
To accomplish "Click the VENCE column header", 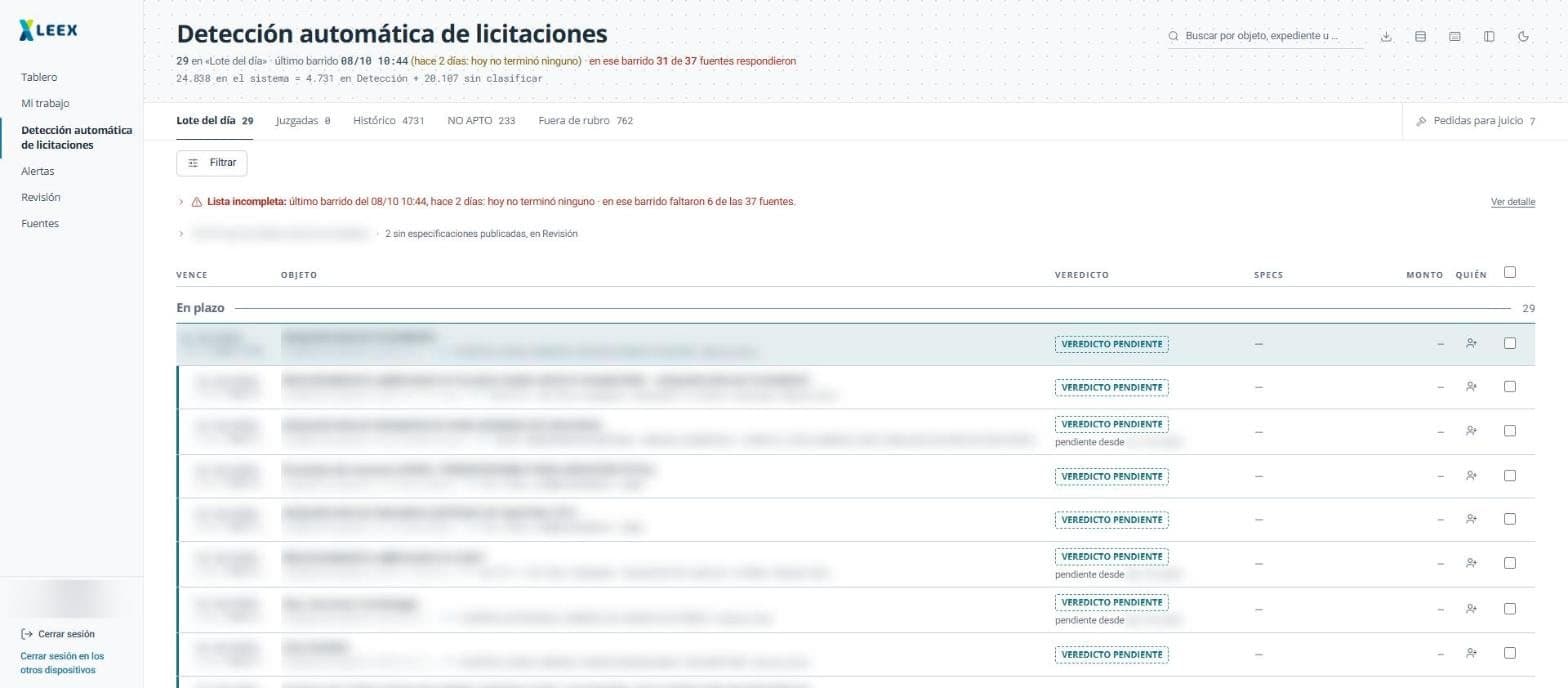I will 192,275.
